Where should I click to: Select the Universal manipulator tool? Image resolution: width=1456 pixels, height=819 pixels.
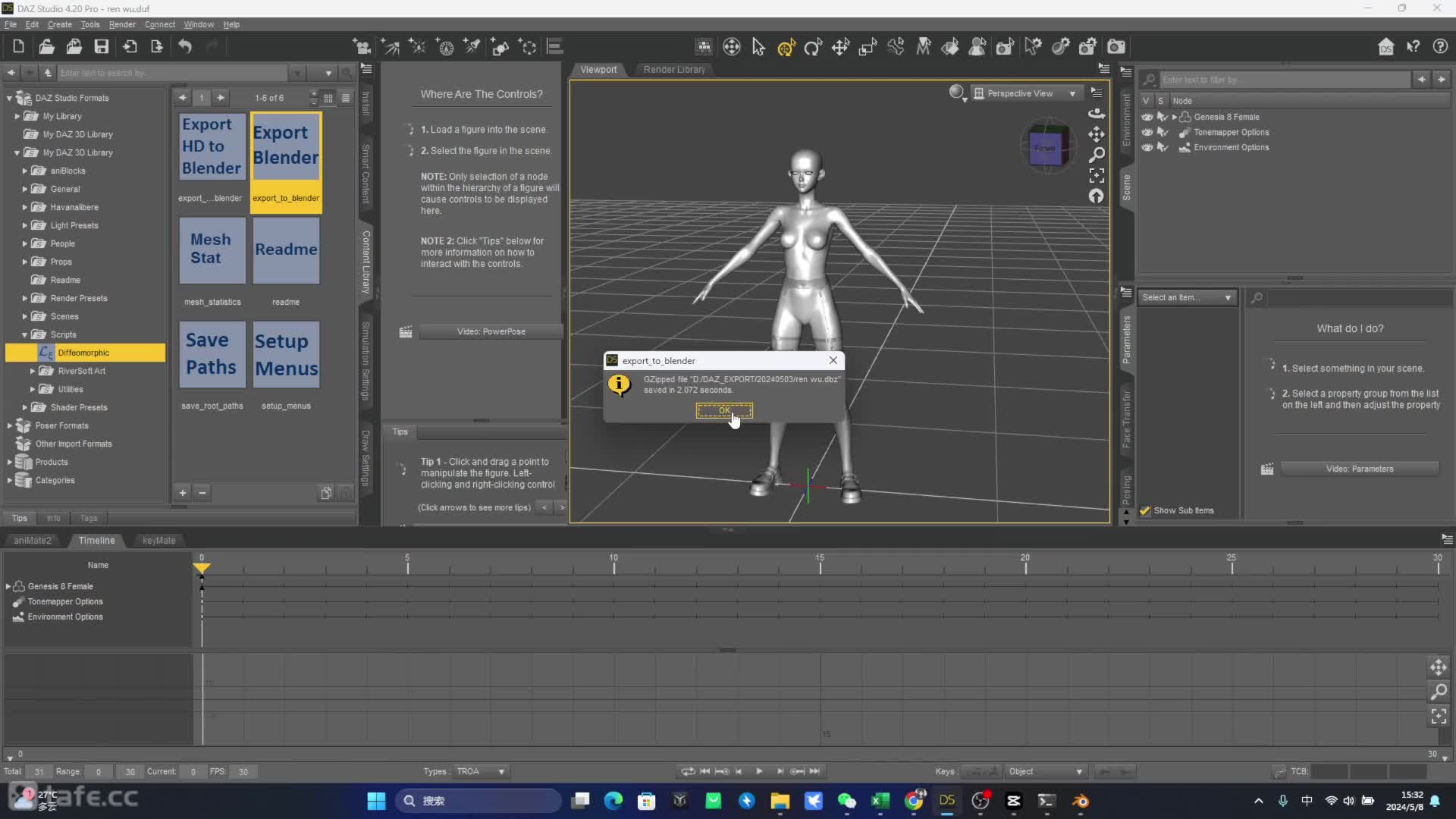pyautogui.click(x=786, y=47)
